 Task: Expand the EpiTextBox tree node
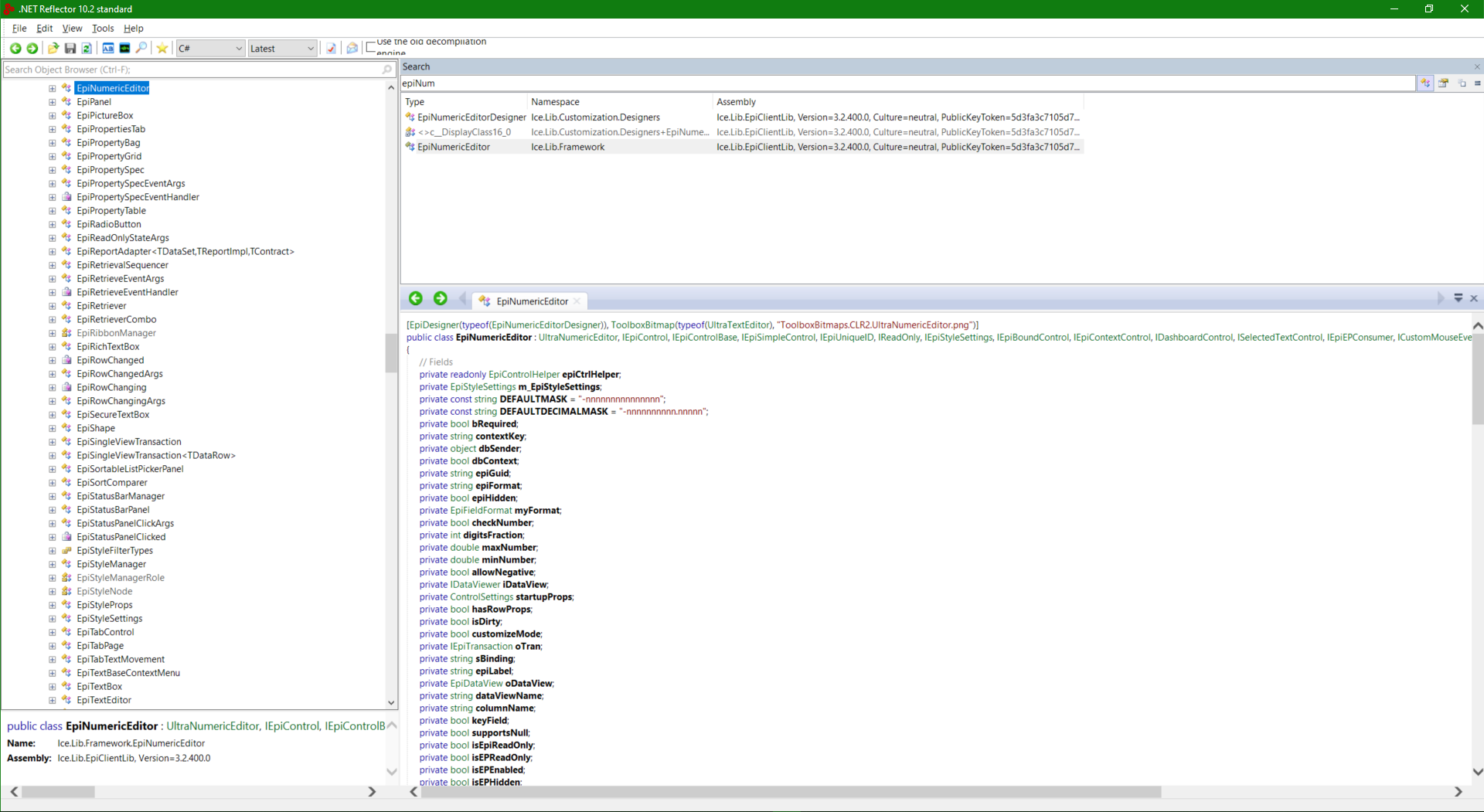[53, 687]
